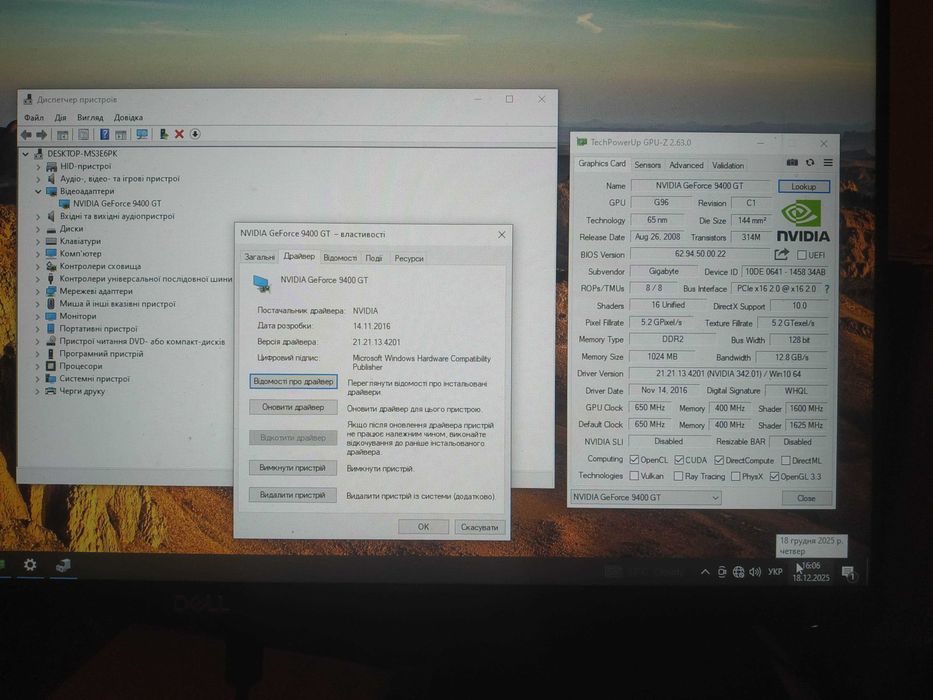Select NVIDIA GeForce 9400 GT tree item
This screenshot has height=700, width=933.
click(x=117, y=204)
